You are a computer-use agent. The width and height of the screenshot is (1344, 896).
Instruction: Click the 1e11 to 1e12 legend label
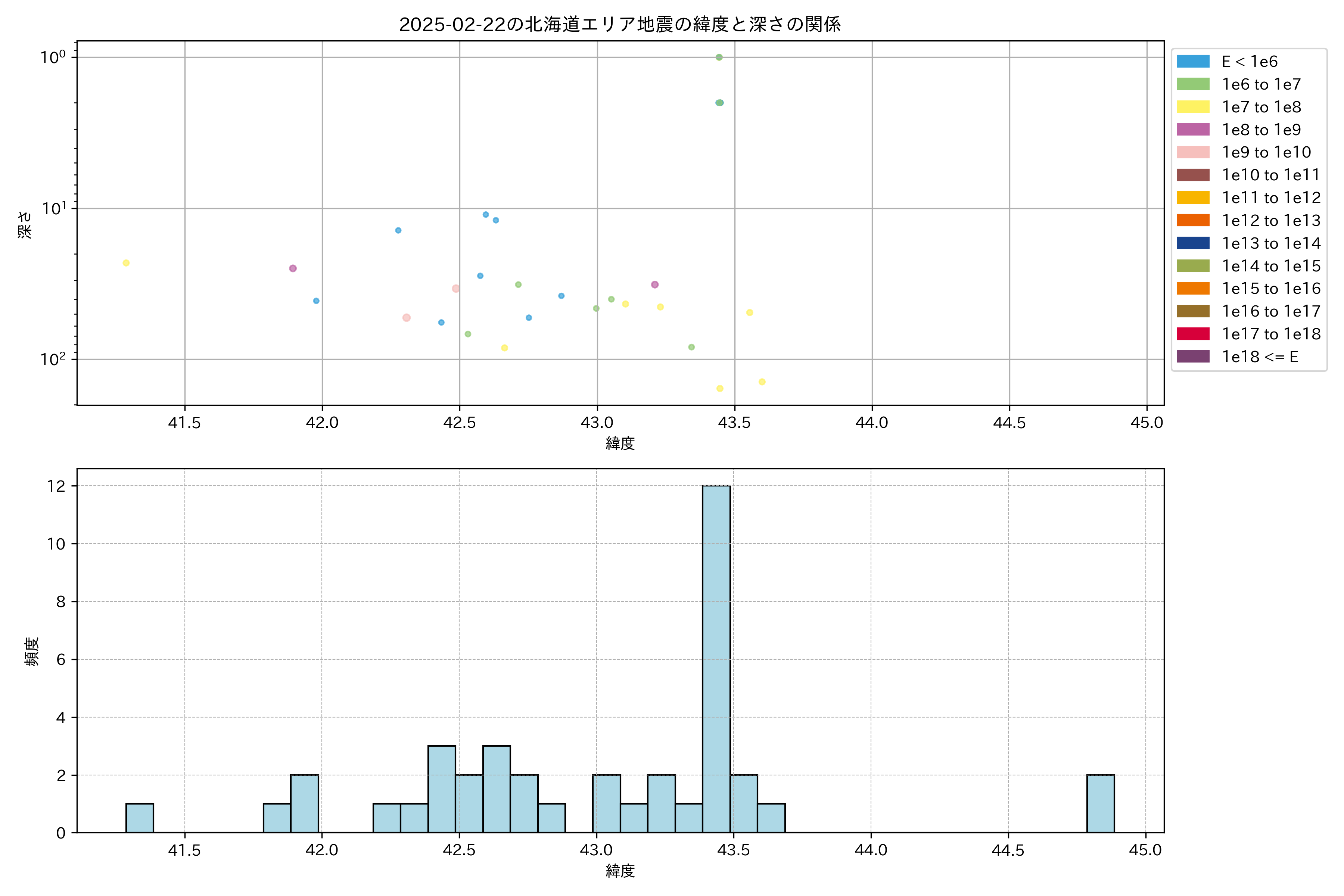tap(1271, 198)
